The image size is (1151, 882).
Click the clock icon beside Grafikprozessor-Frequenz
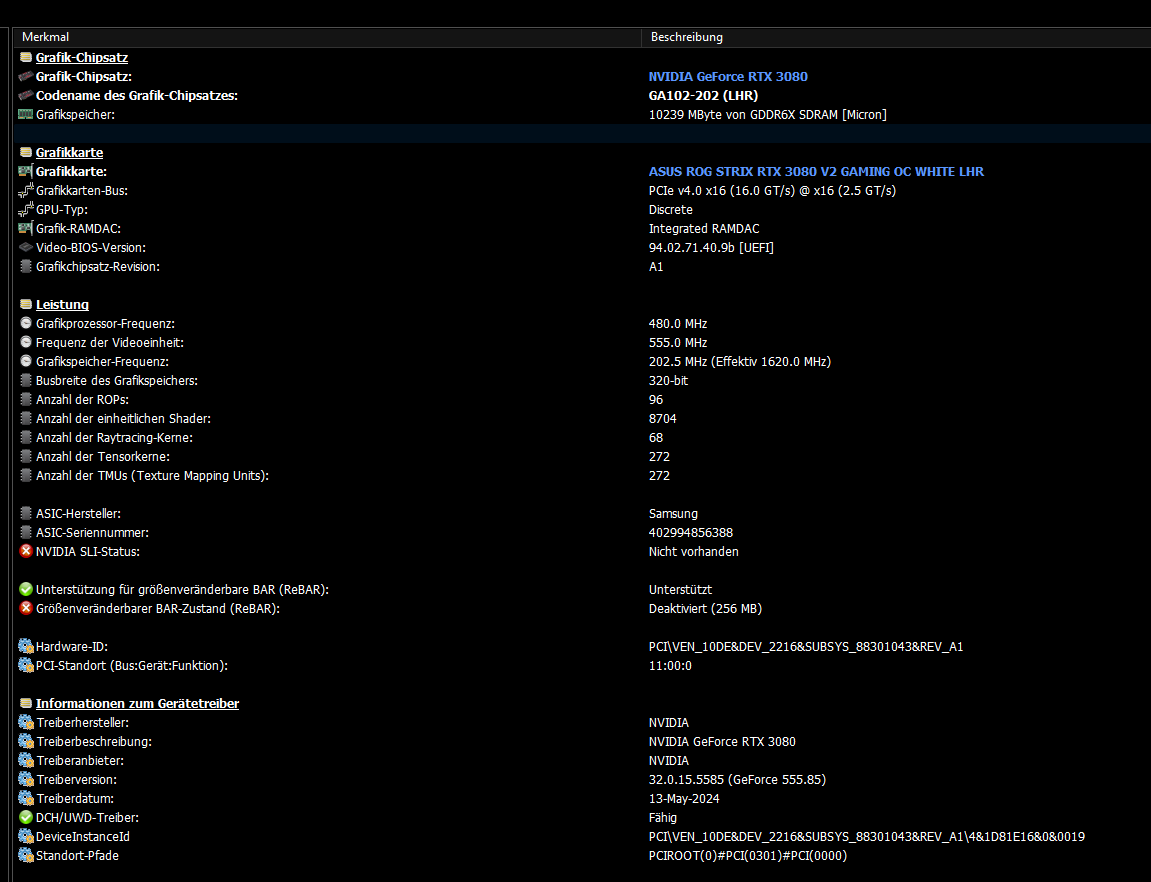[26, 323]
